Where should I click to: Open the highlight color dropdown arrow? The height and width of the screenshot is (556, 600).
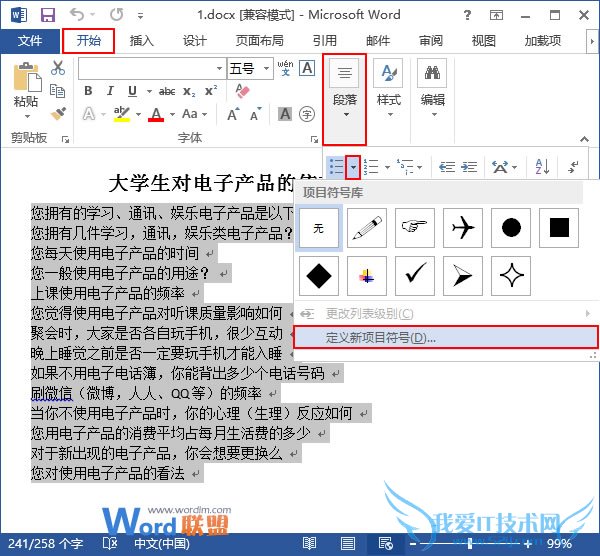pos(139,114)
